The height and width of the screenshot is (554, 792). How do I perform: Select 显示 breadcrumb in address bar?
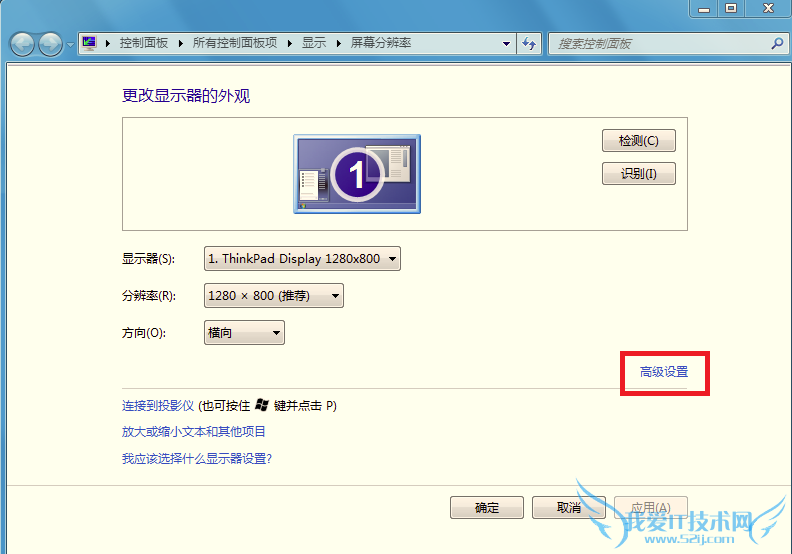tap(314, 43)
